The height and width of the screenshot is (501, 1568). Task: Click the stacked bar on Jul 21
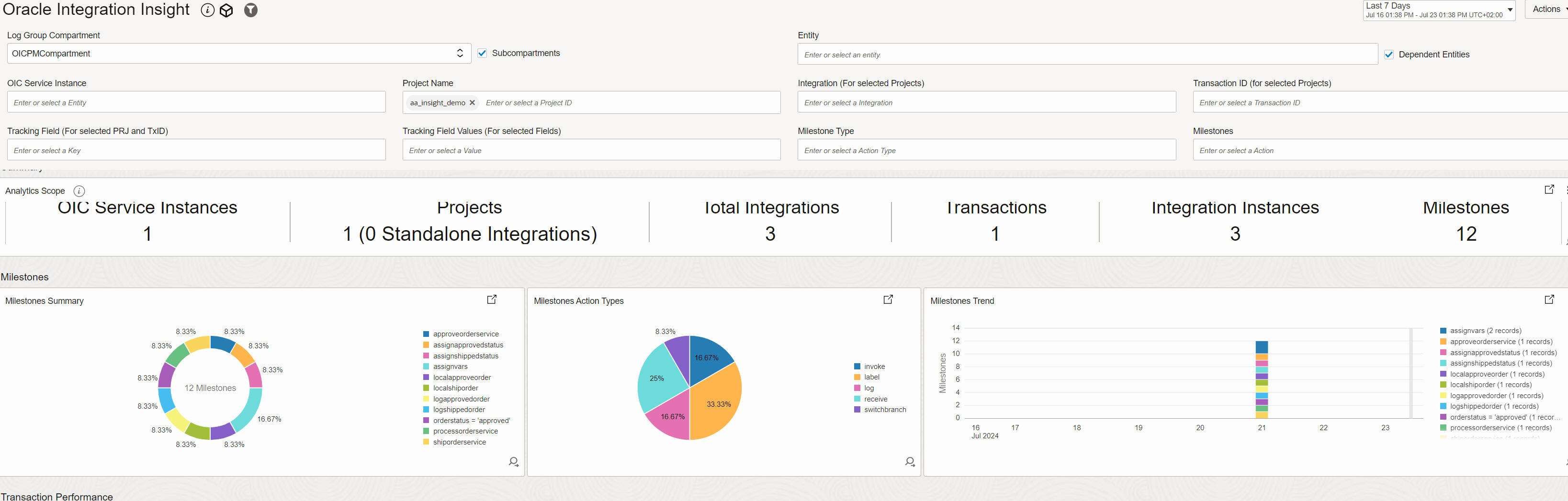(x=1261, y=380)
